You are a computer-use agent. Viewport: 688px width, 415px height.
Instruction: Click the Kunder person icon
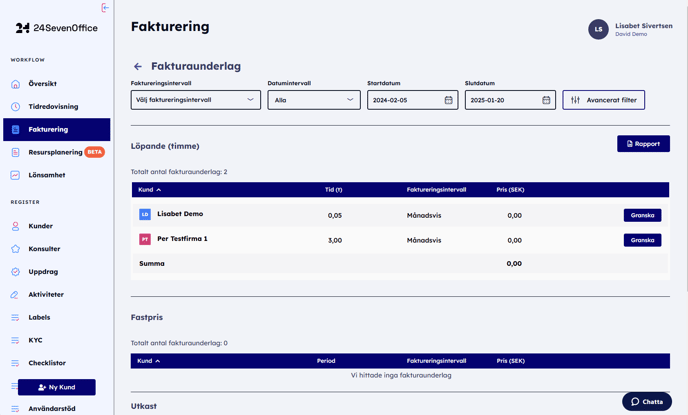15,226
